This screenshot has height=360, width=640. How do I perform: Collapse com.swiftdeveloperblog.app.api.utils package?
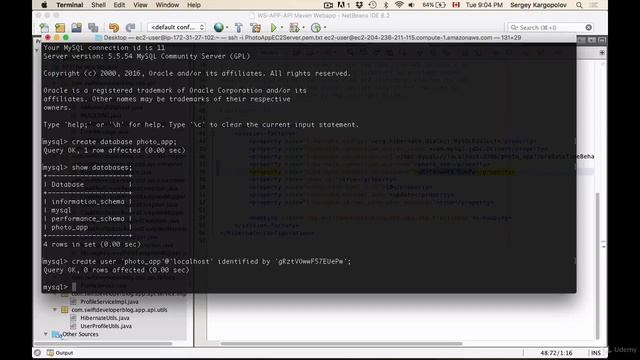(x=55, y=310)
